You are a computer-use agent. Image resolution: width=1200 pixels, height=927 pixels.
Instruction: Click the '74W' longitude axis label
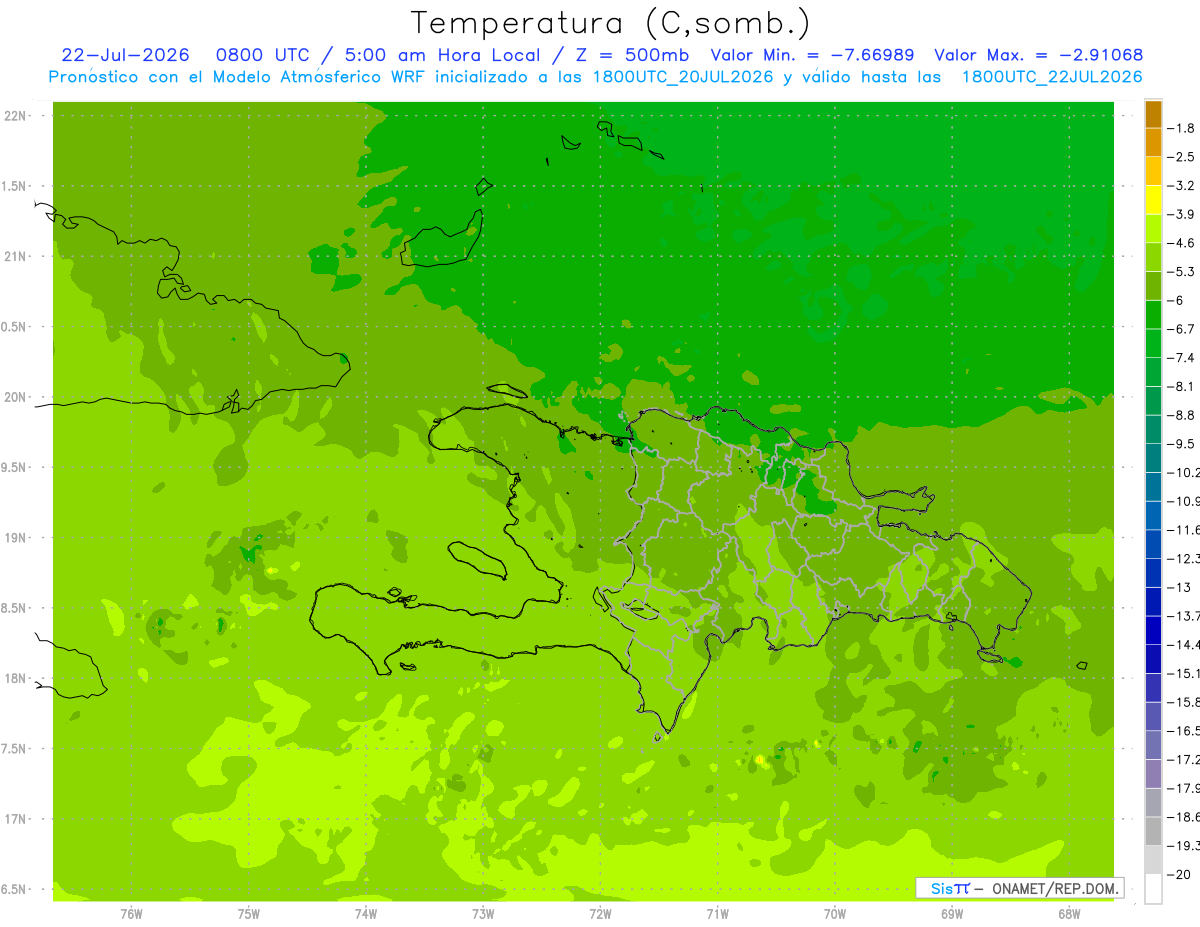pos(366,913)
